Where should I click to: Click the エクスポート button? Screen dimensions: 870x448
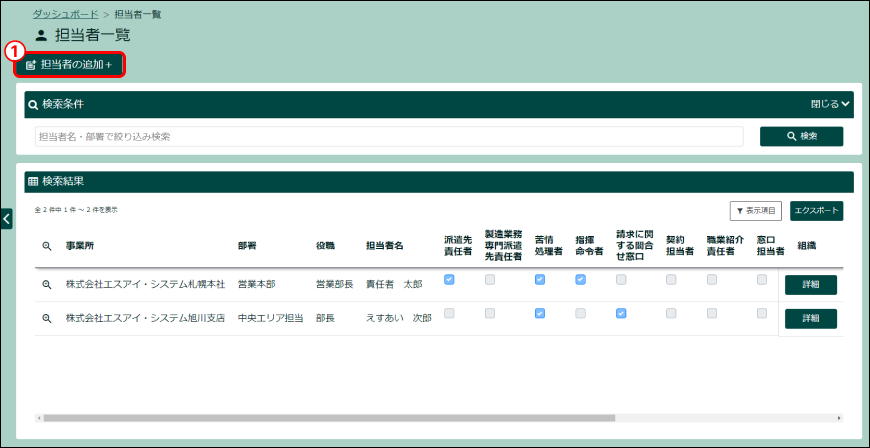tap(816, 211)
